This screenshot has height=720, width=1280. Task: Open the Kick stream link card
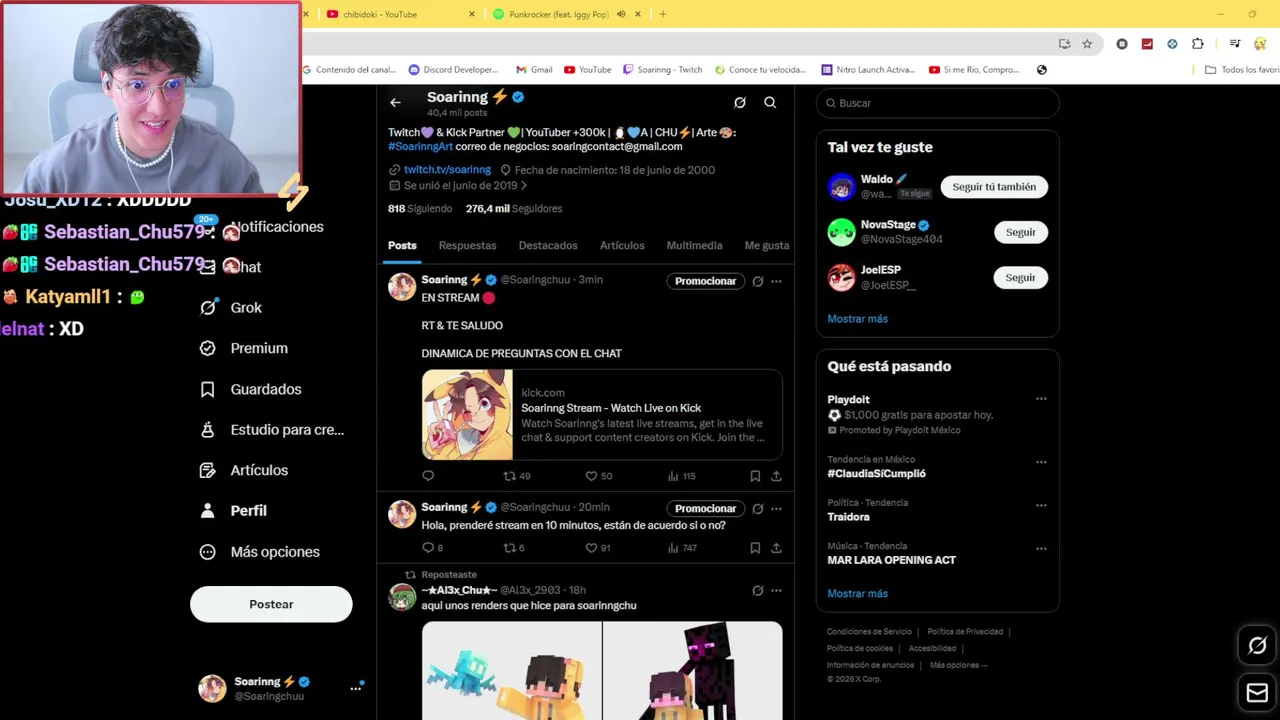pyautogui.click(x=602, y=415)
